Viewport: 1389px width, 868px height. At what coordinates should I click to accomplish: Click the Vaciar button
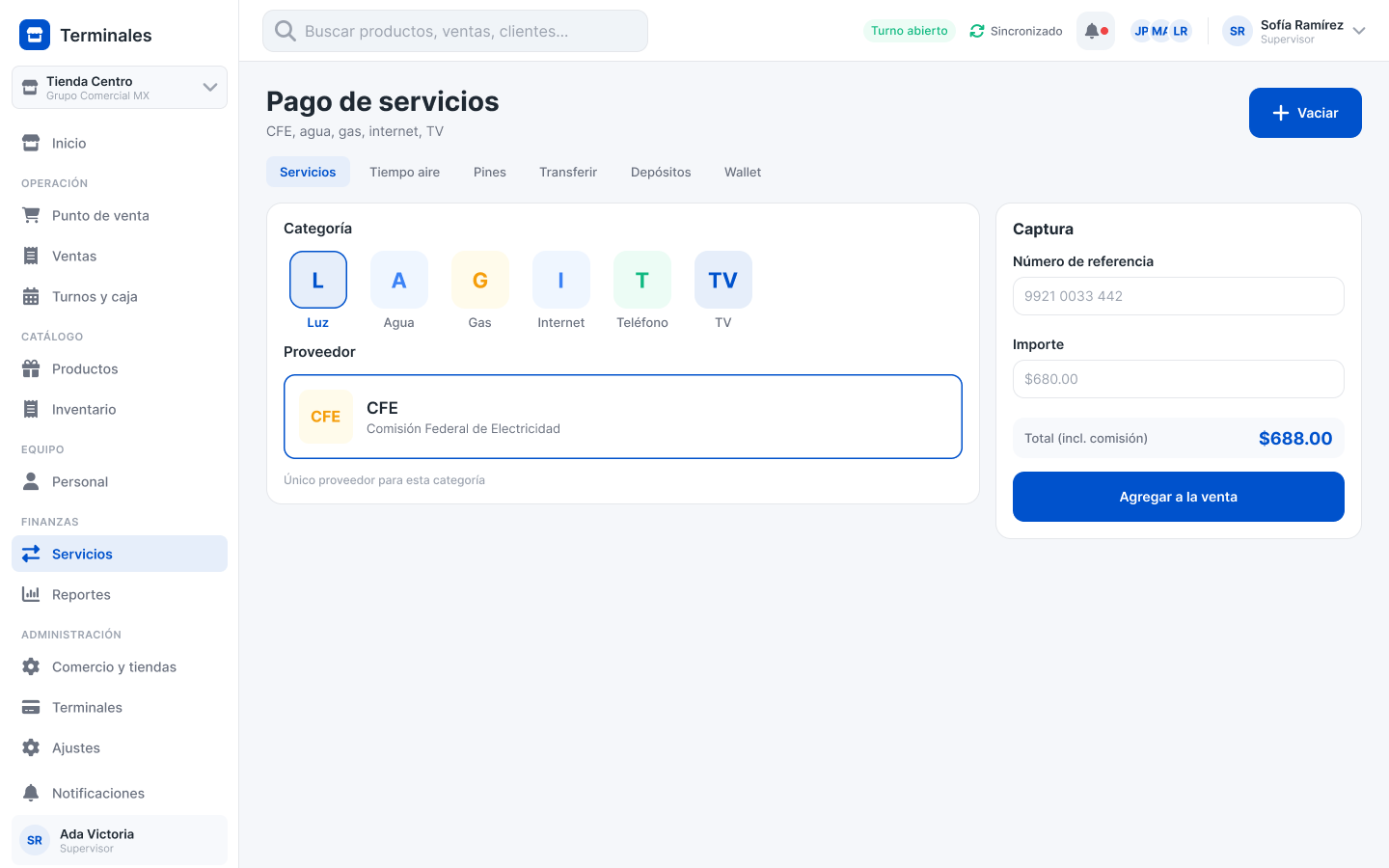click(1305, 113)
